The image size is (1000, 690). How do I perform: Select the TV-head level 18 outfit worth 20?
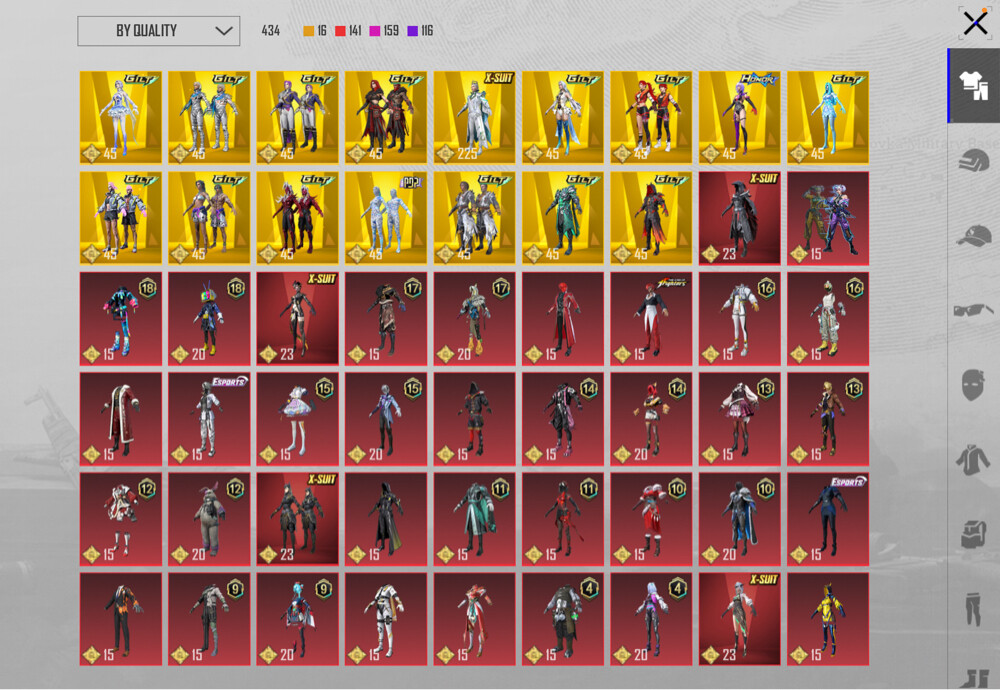(209, 318)
